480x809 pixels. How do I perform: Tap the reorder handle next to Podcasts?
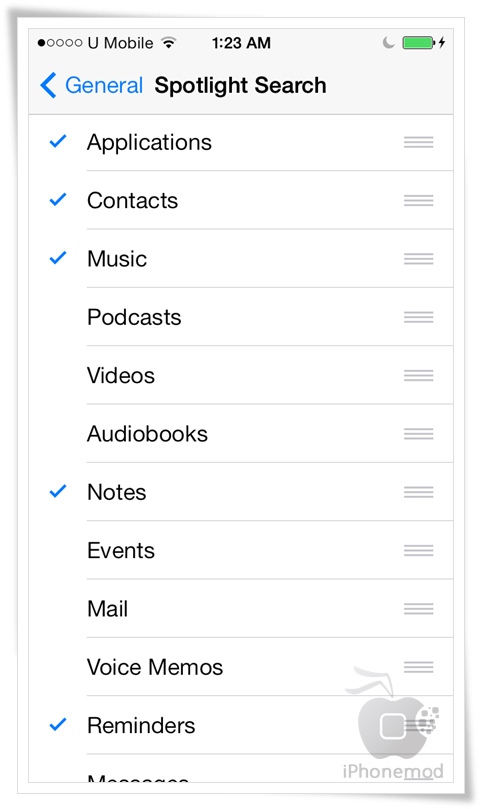pyautogui.click(x=418, y=317)
